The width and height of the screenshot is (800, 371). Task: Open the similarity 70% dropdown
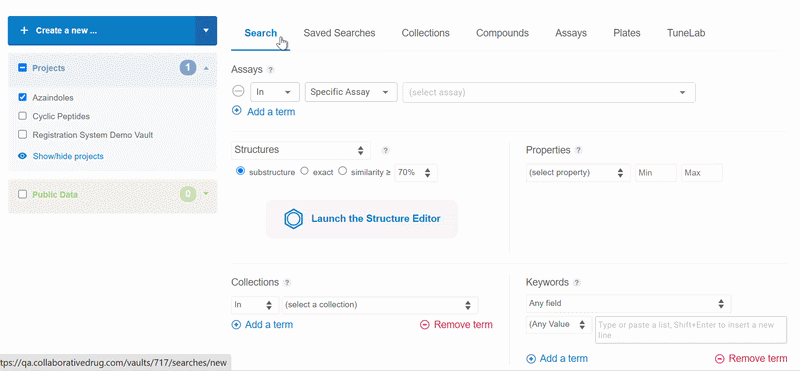pos(416,172)
